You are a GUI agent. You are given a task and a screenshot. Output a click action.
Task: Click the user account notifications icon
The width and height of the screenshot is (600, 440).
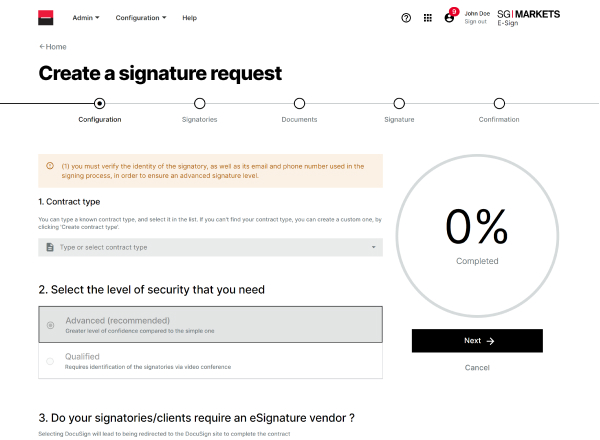[450, 17]
